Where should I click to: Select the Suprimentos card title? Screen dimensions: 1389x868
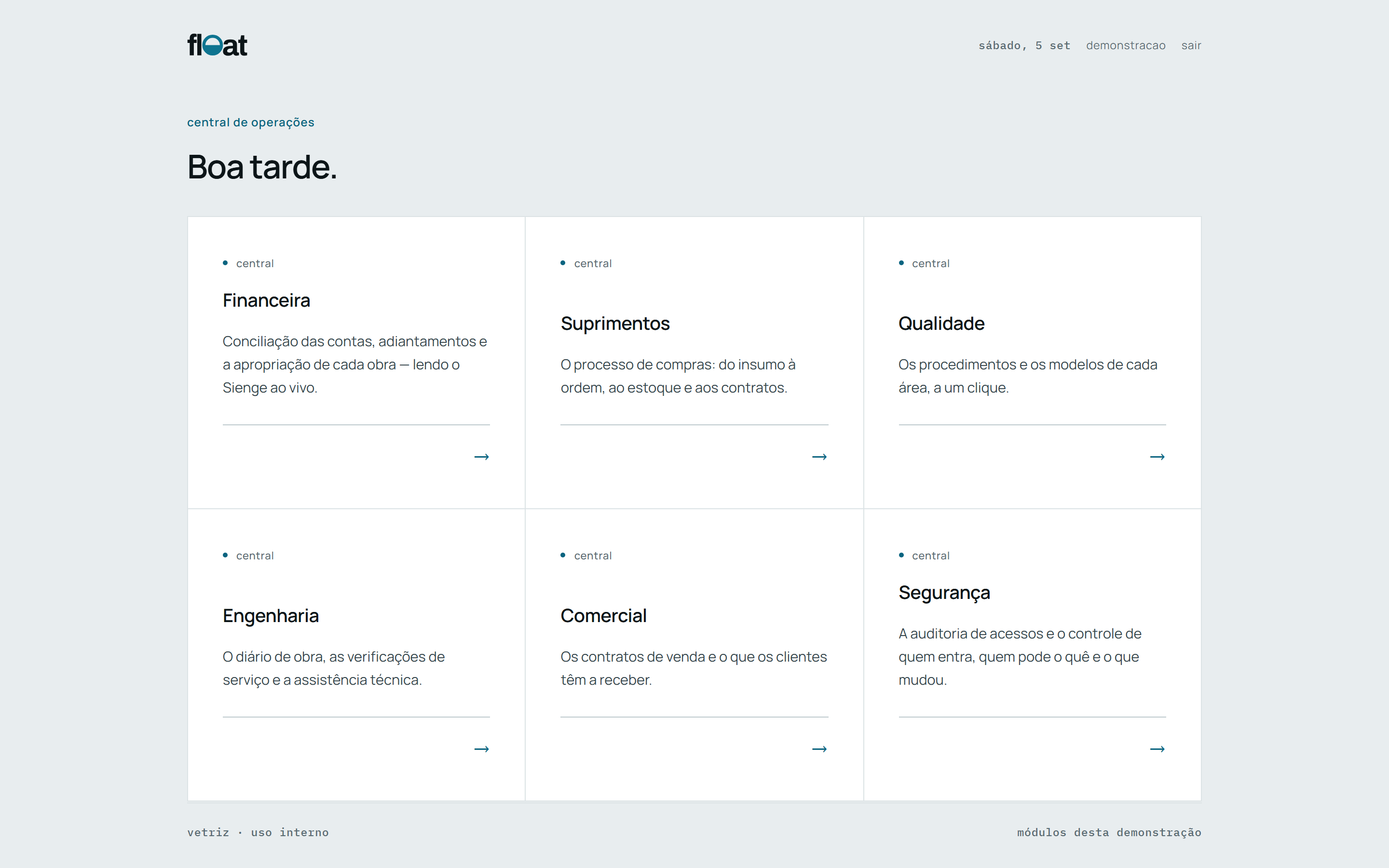(x=615, y=324)
